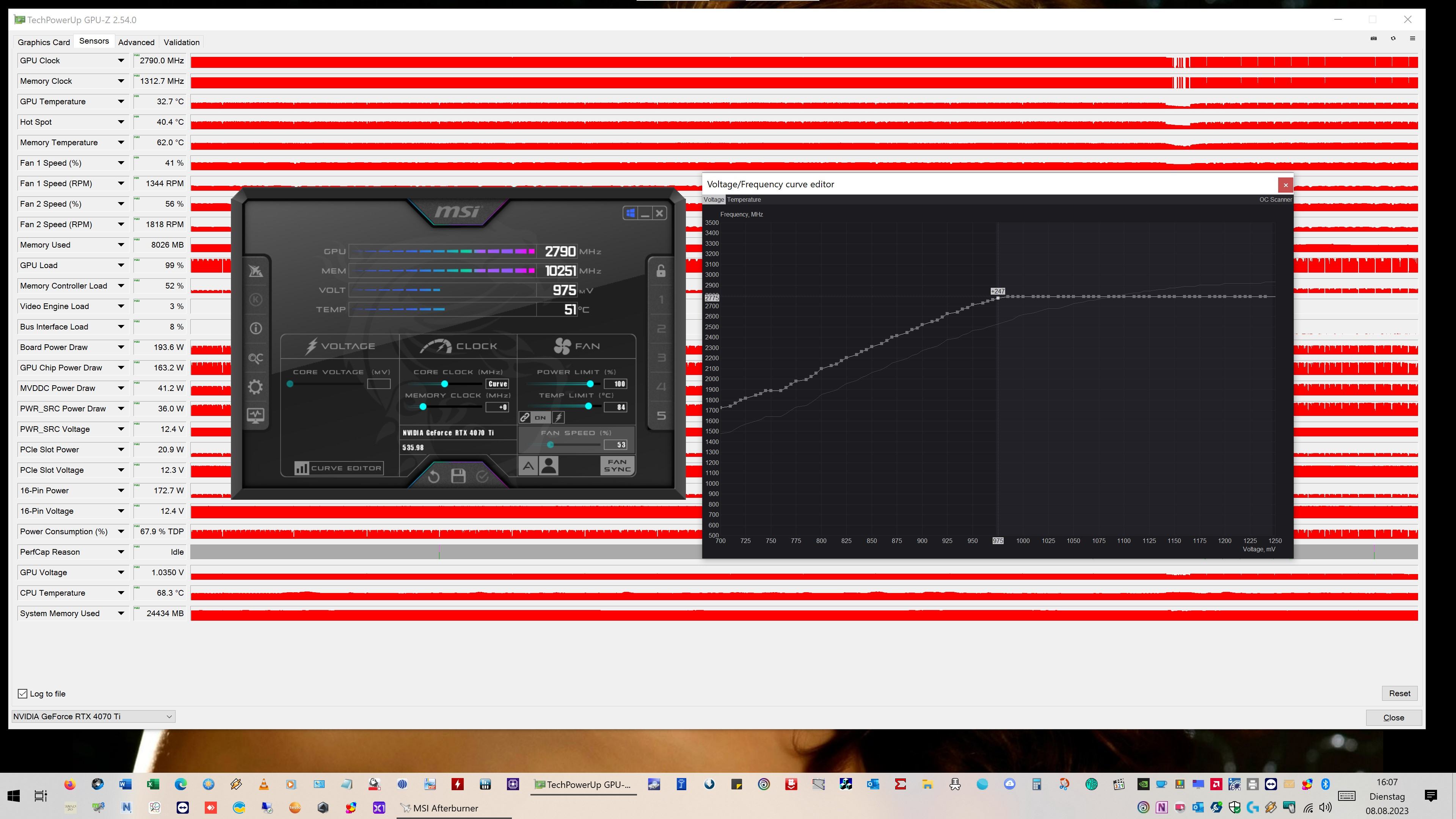Open the GPU selection combo box
The image size is (1456, 819).
pyautogui.click(x=93, y=717)
